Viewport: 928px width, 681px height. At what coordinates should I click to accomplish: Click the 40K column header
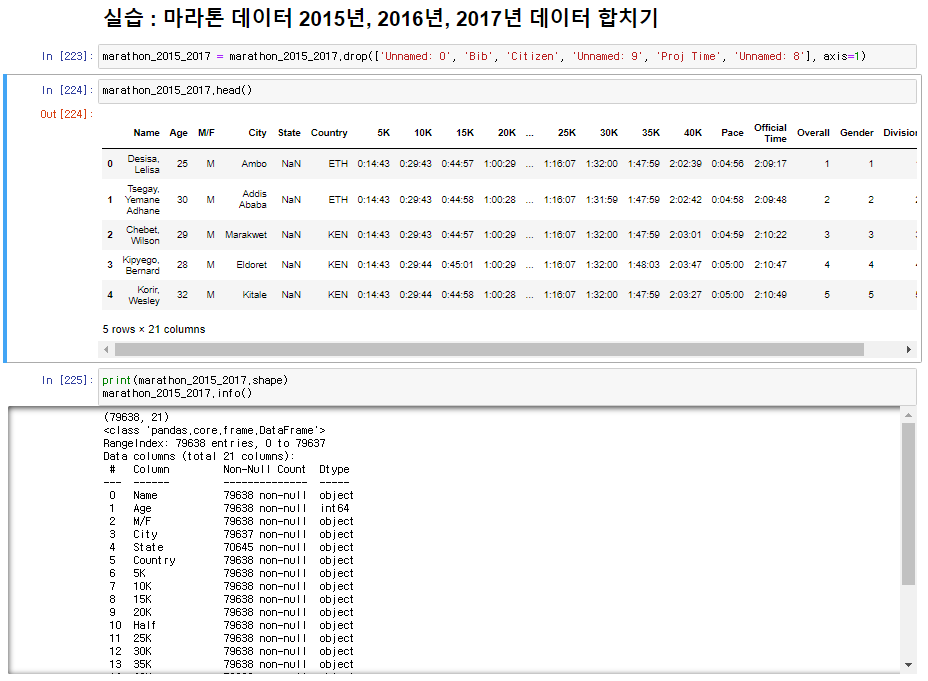(692, 133)
